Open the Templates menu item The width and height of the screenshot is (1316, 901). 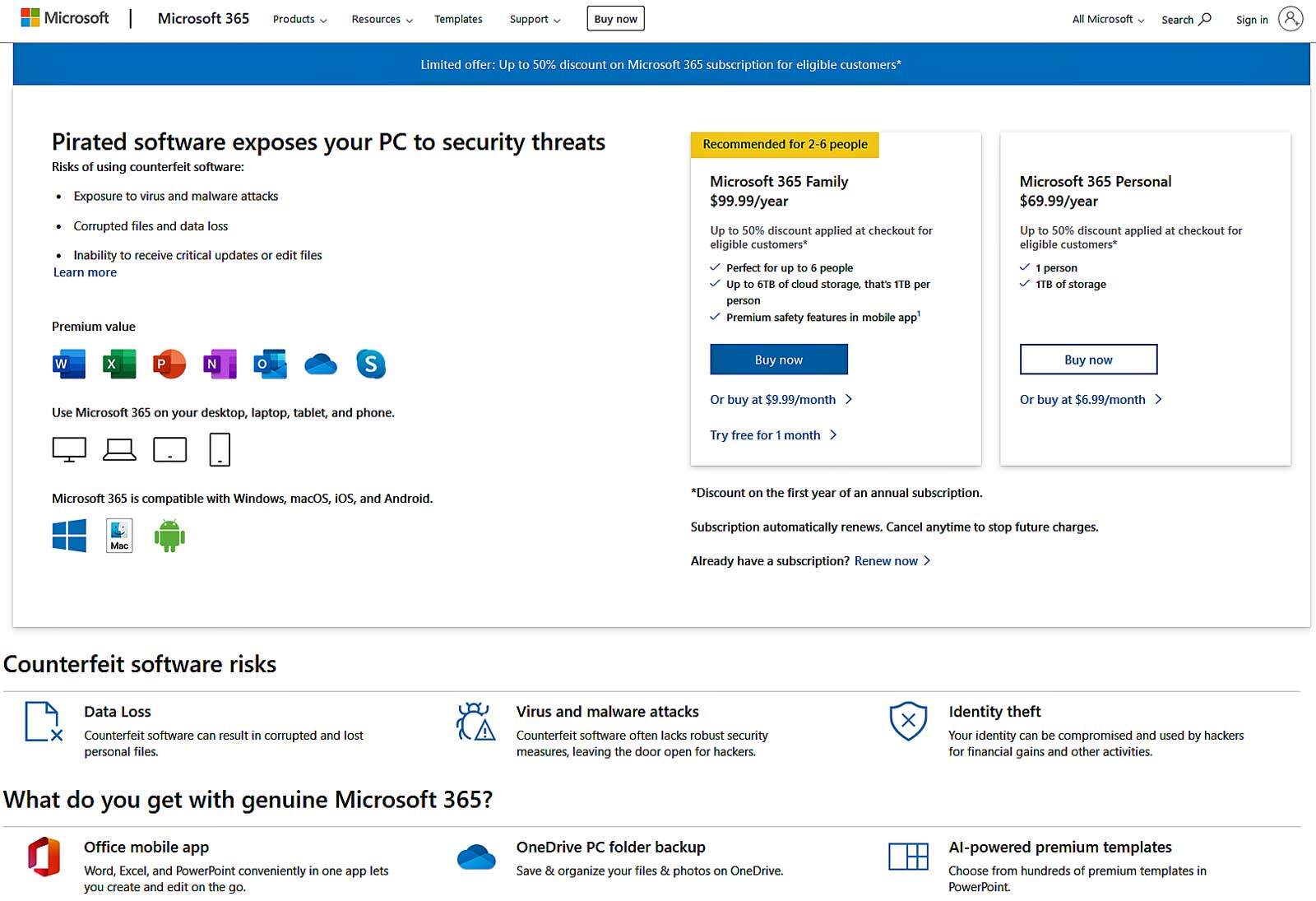pyautogui.click(x=458, y=19)
